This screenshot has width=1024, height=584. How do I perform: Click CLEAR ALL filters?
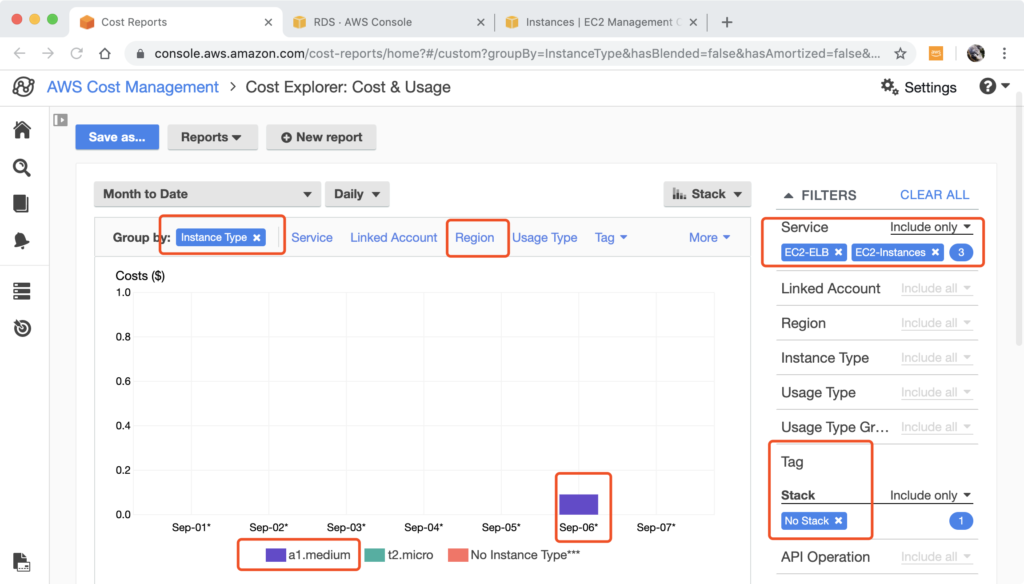pos(935,195)
